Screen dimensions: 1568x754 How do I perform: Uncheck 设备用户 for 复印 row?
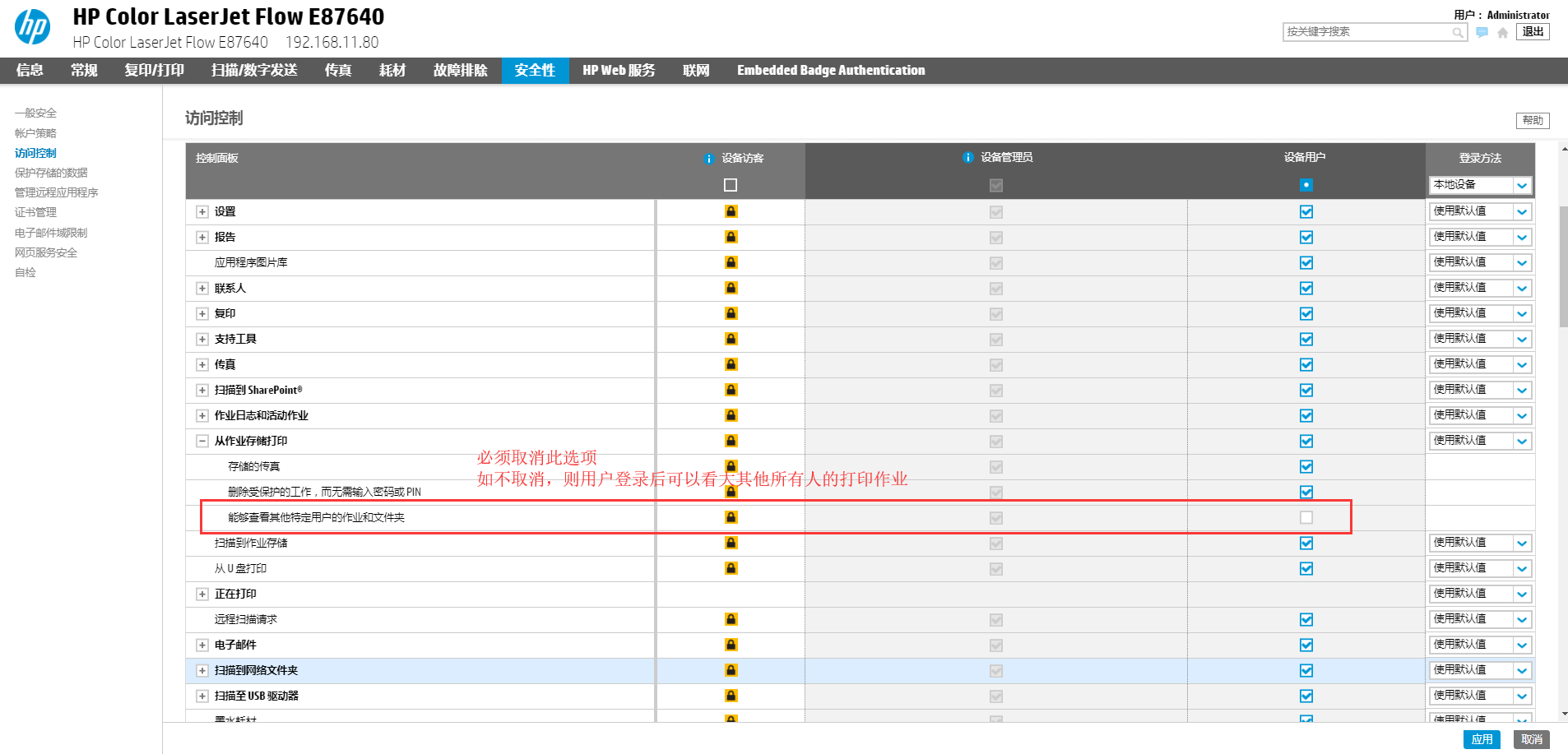pyautogui.click(x=1306, y=314)
